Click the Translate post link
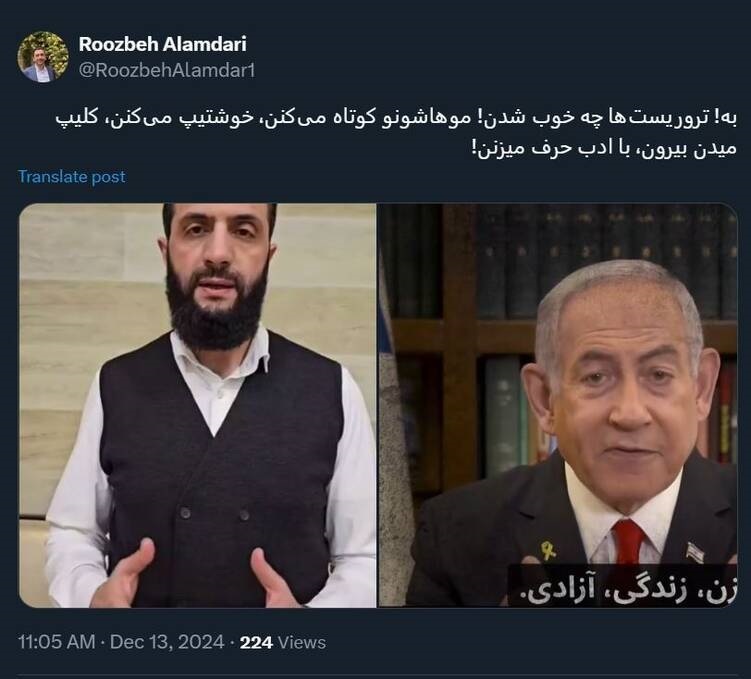The width and height of the screenshot is (751, 679). click(x=72, y=177)
